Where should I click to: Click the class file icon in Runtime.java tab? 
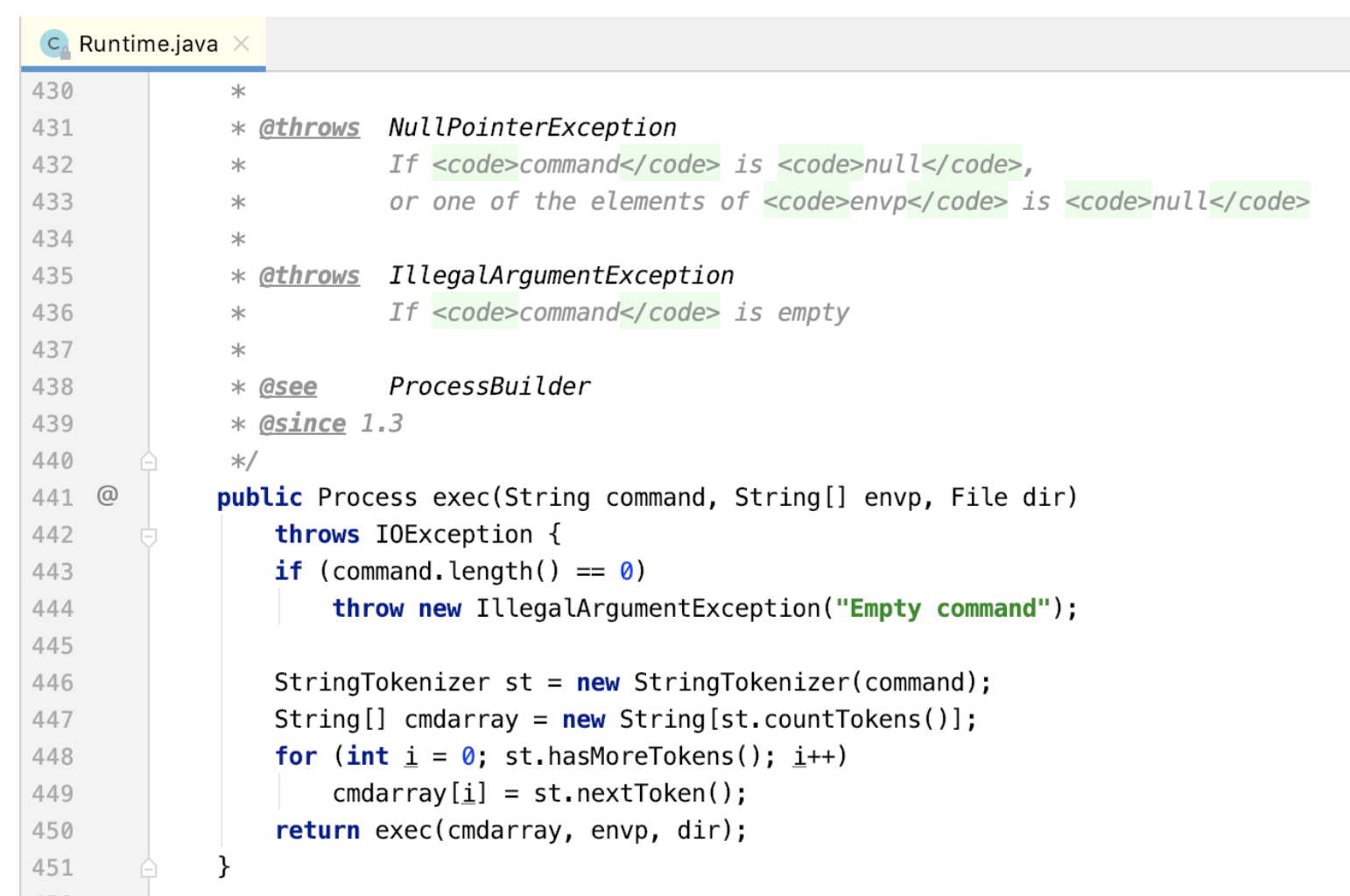point(54,44)
